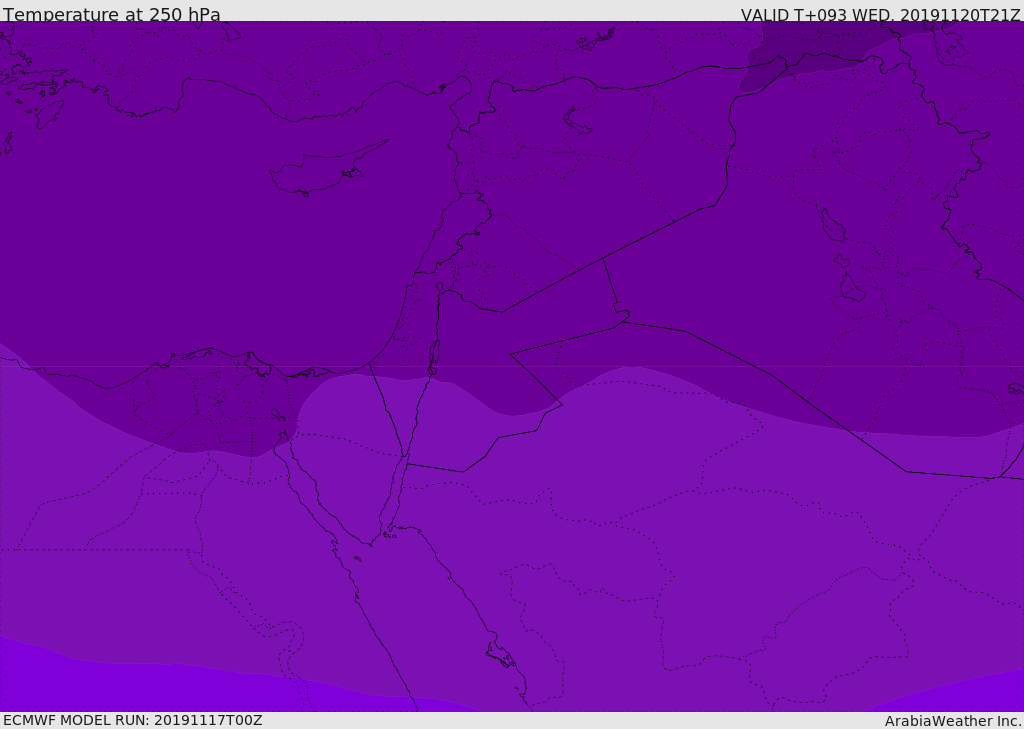Select the darkest purple band at top right
This screenshot has width=1024, height=729.
tap(820, 45)
